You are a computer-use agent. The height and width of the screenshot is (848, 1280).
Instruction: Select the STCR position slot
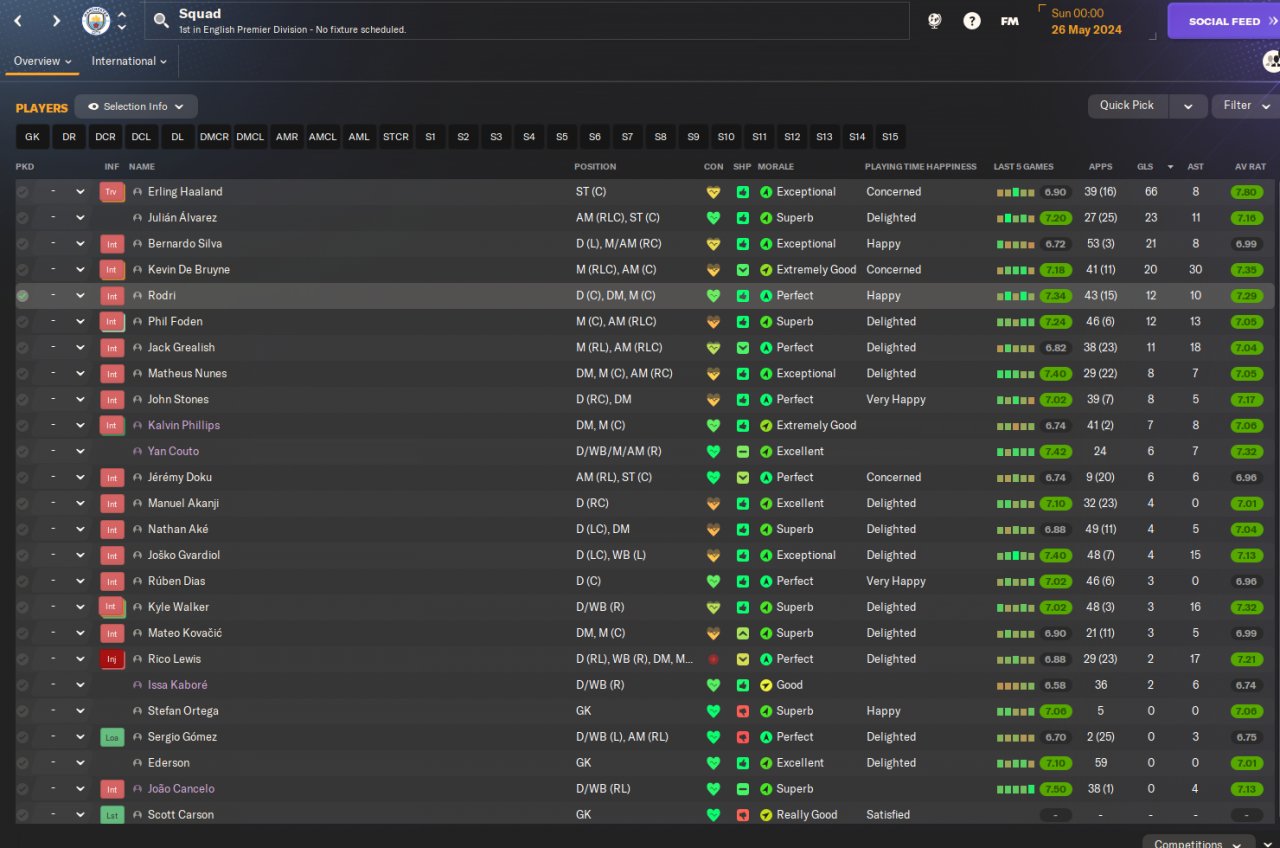coord(396,137)
